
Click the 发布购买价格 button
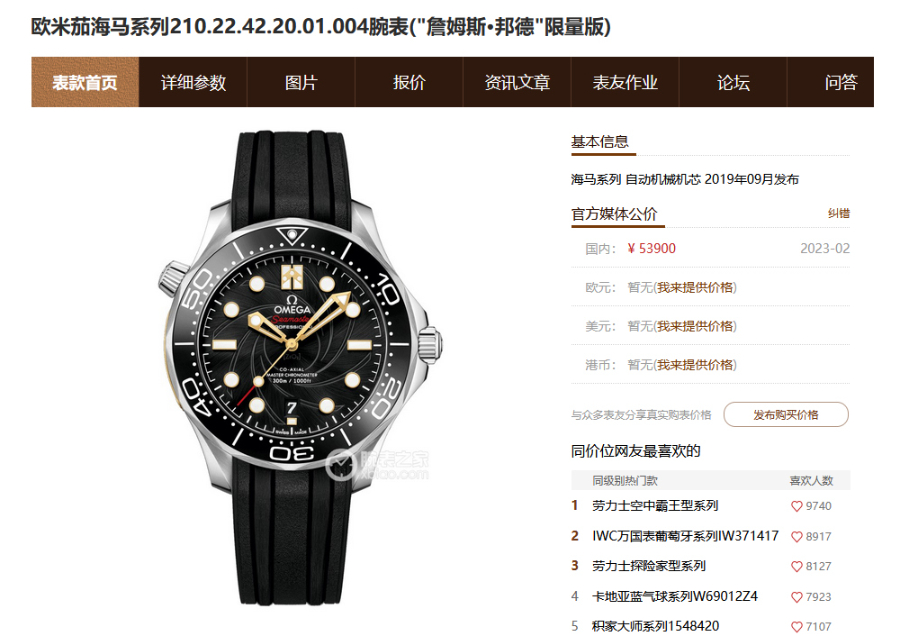pos(786,414)
